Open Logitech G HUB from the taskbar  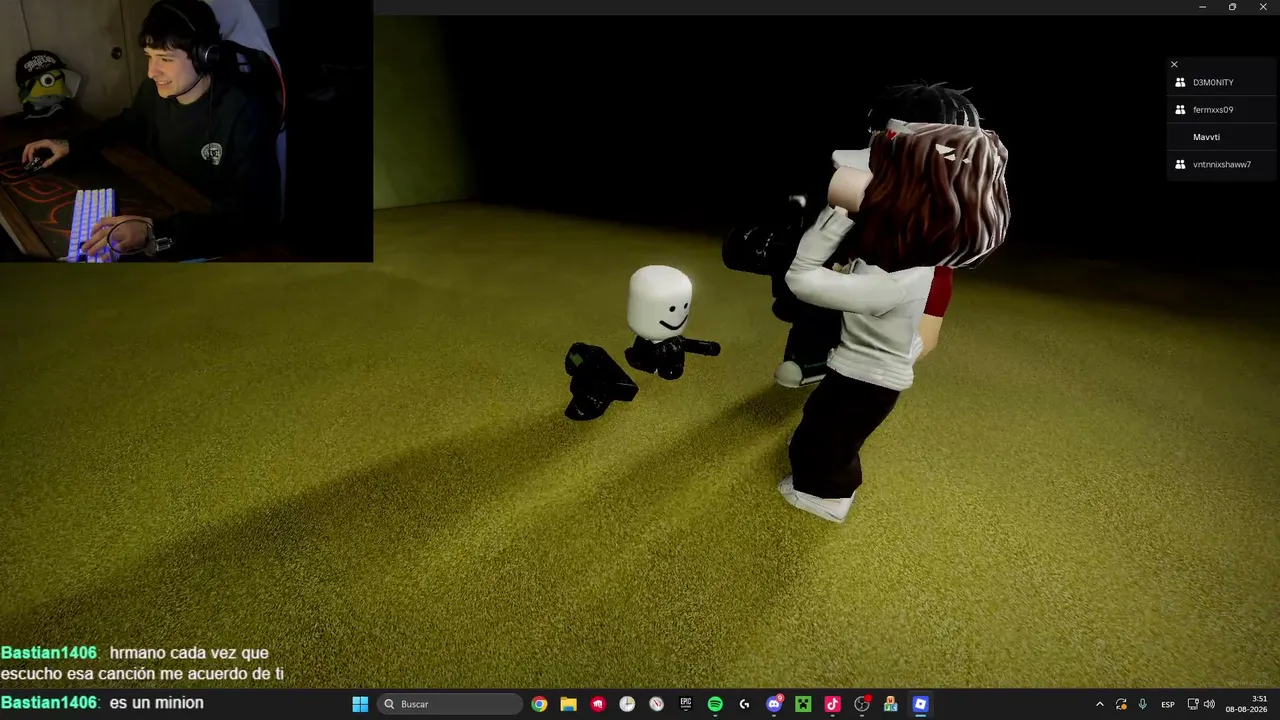[x=744, y=704]
